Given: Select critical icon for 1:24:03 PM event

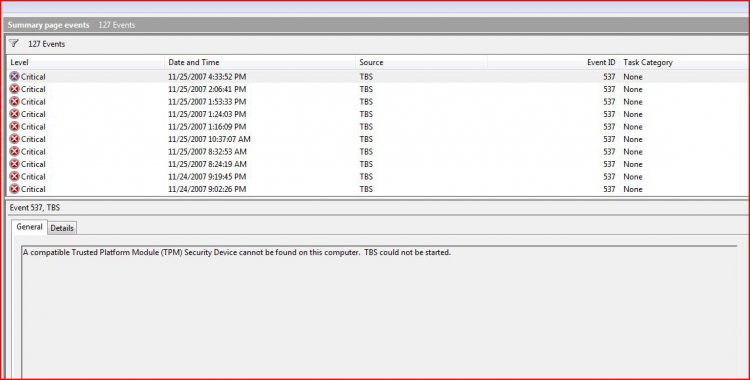Looking at the screenshot, I should (x=14, y=114).
